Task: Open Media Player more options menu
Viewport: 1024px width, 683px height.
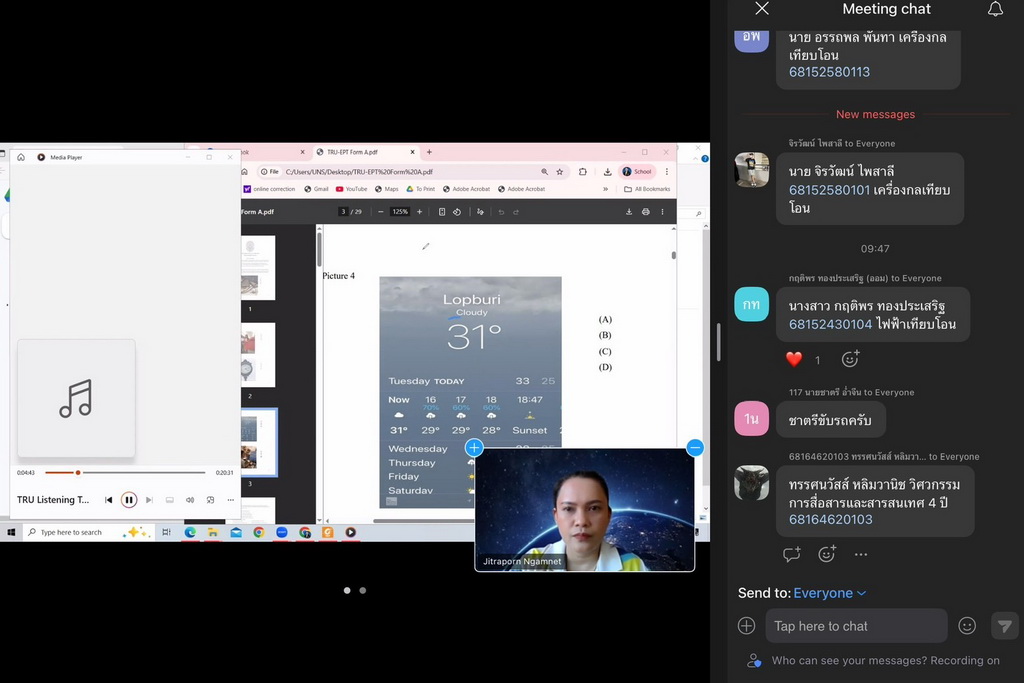Action: [231, 500]
